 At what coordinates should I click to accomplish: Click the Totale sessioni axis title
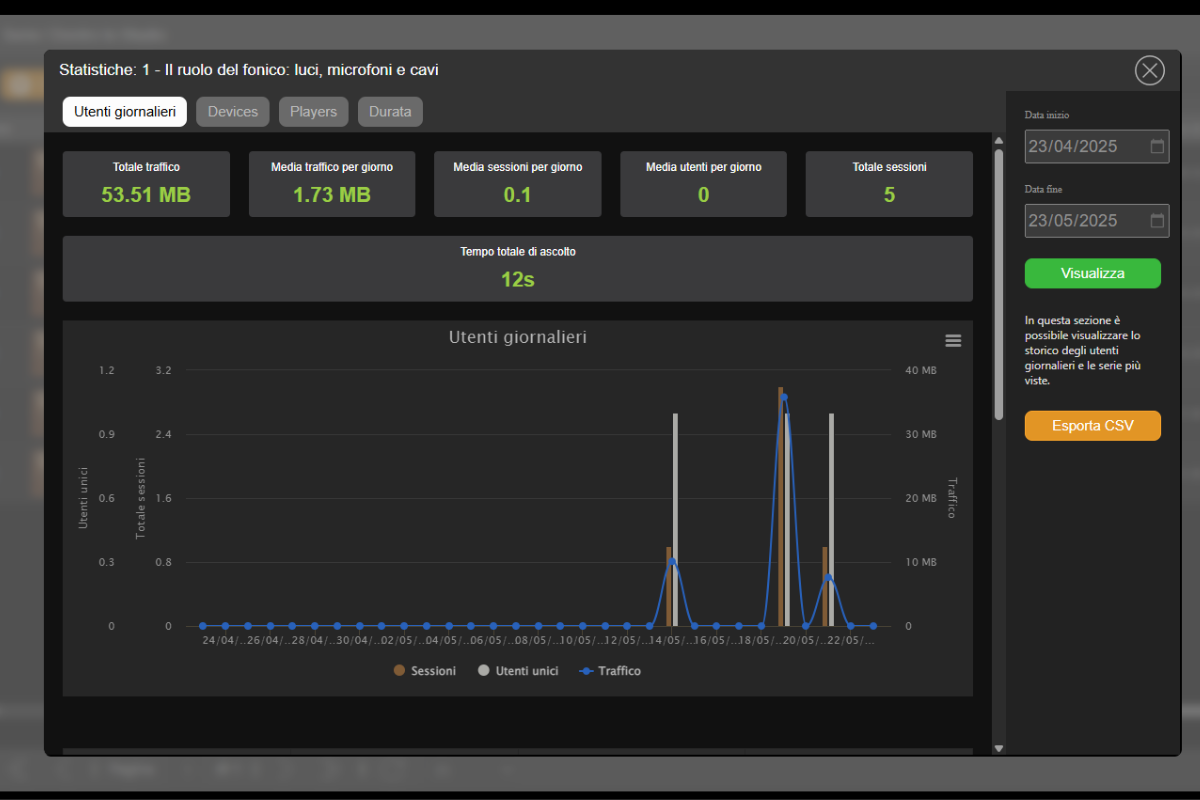point(141,498)
